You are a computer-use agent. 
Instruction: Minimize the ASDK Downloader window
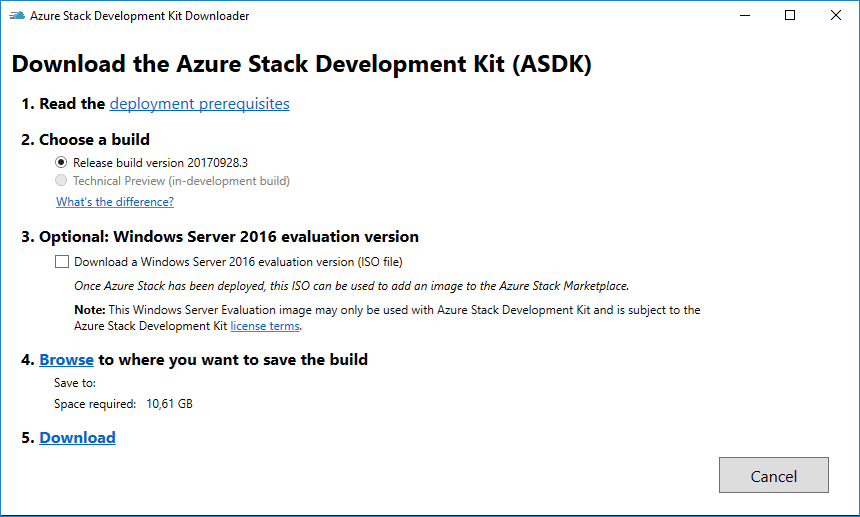point(745,15)
